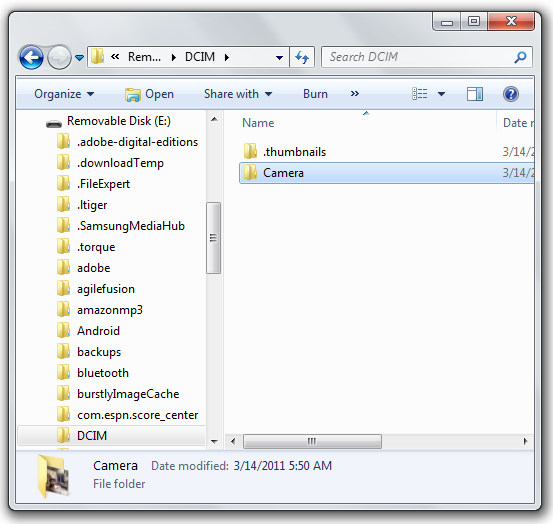Image resolution: width=553 pixels, height=524 pixels.
Task: Click the Camera folder thumbnail in details pane
Action: (54, 476)
